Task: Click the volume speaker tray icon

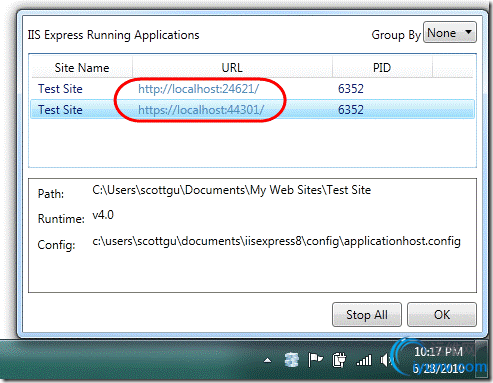Action: pos(386,360)
